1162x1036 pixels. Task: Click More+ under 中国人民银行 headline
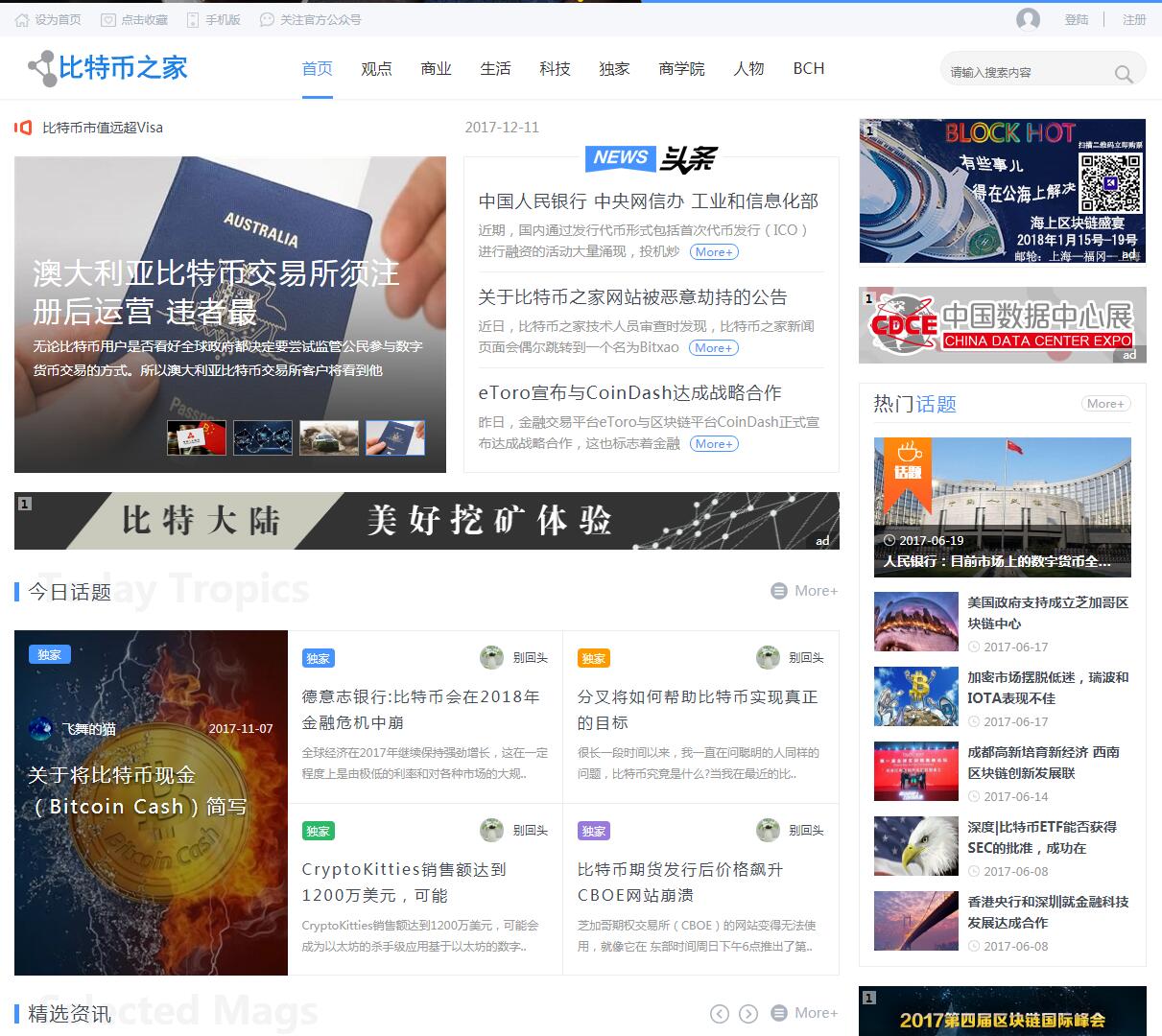[x=714, y=252]
